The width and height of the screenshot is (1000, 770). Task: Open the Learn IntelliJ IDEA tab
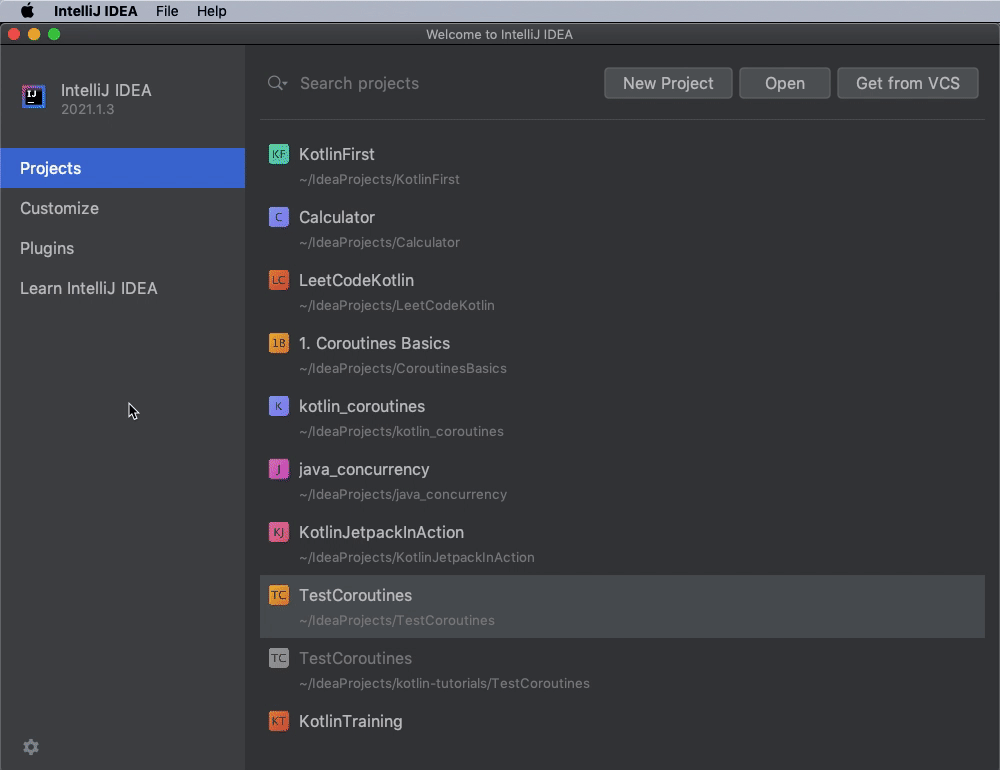(122, 288)
